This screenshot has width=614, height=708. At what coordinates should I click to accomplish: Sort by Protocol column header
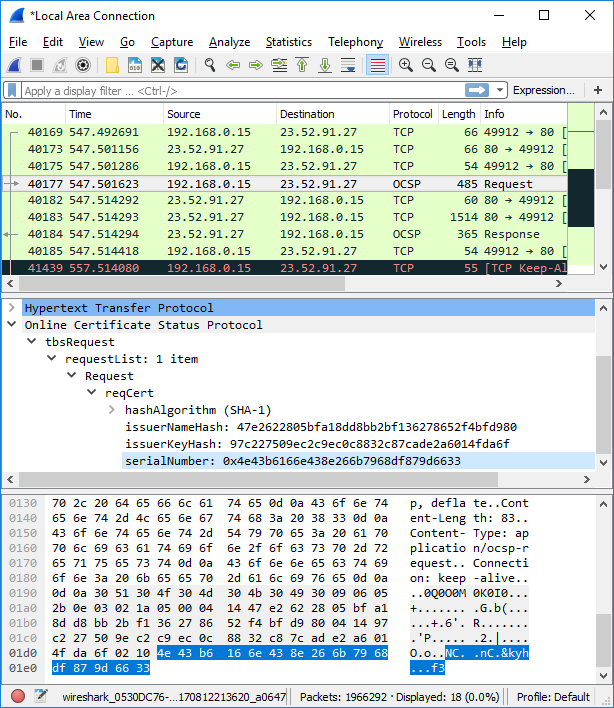coord(414,114)
